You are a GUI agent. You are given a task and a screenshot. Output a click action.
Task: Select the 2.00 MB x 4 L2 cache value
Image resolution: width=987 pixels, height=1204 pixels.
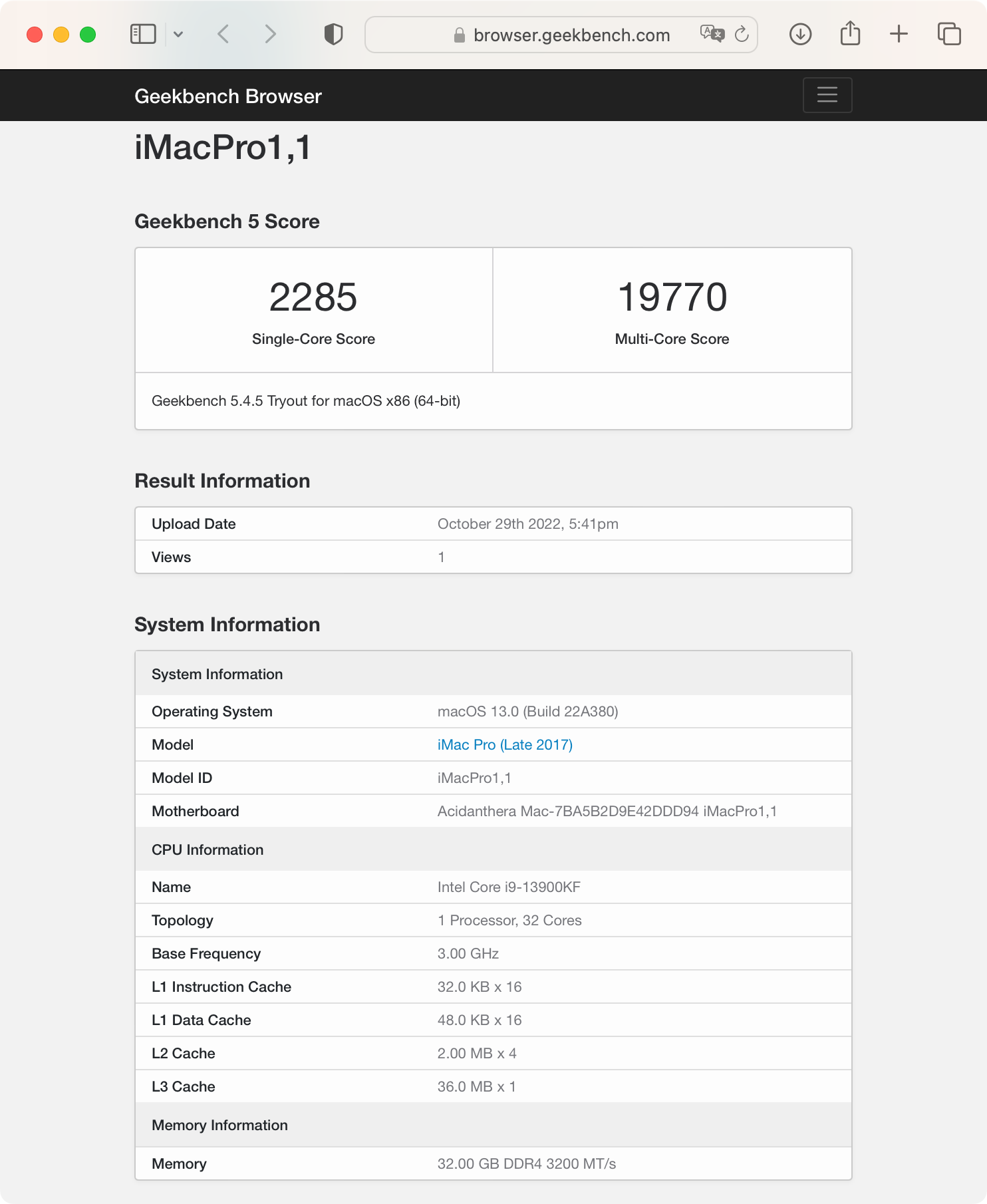click(x=477, y=1054)
